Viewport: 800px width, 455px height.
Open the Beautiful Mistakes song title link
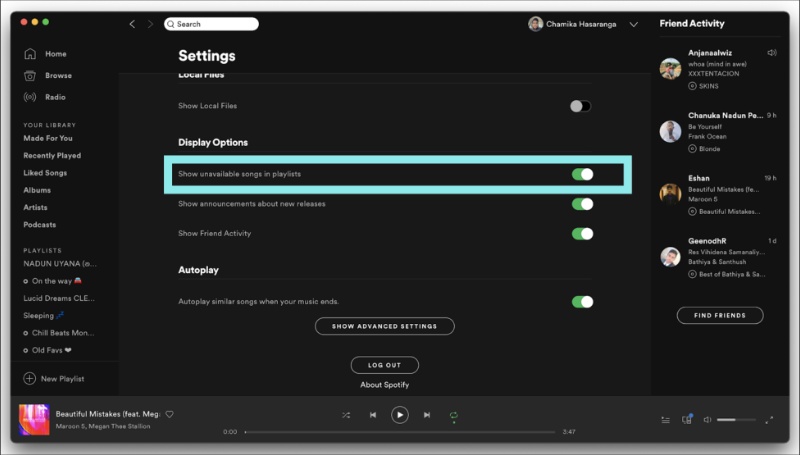coord(108,414)
